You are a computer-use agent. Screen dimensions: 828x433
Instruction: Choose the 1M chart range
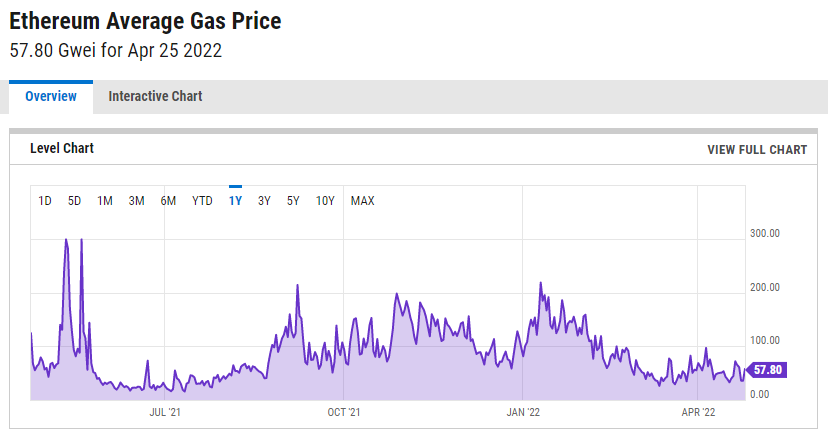point(105,201)
